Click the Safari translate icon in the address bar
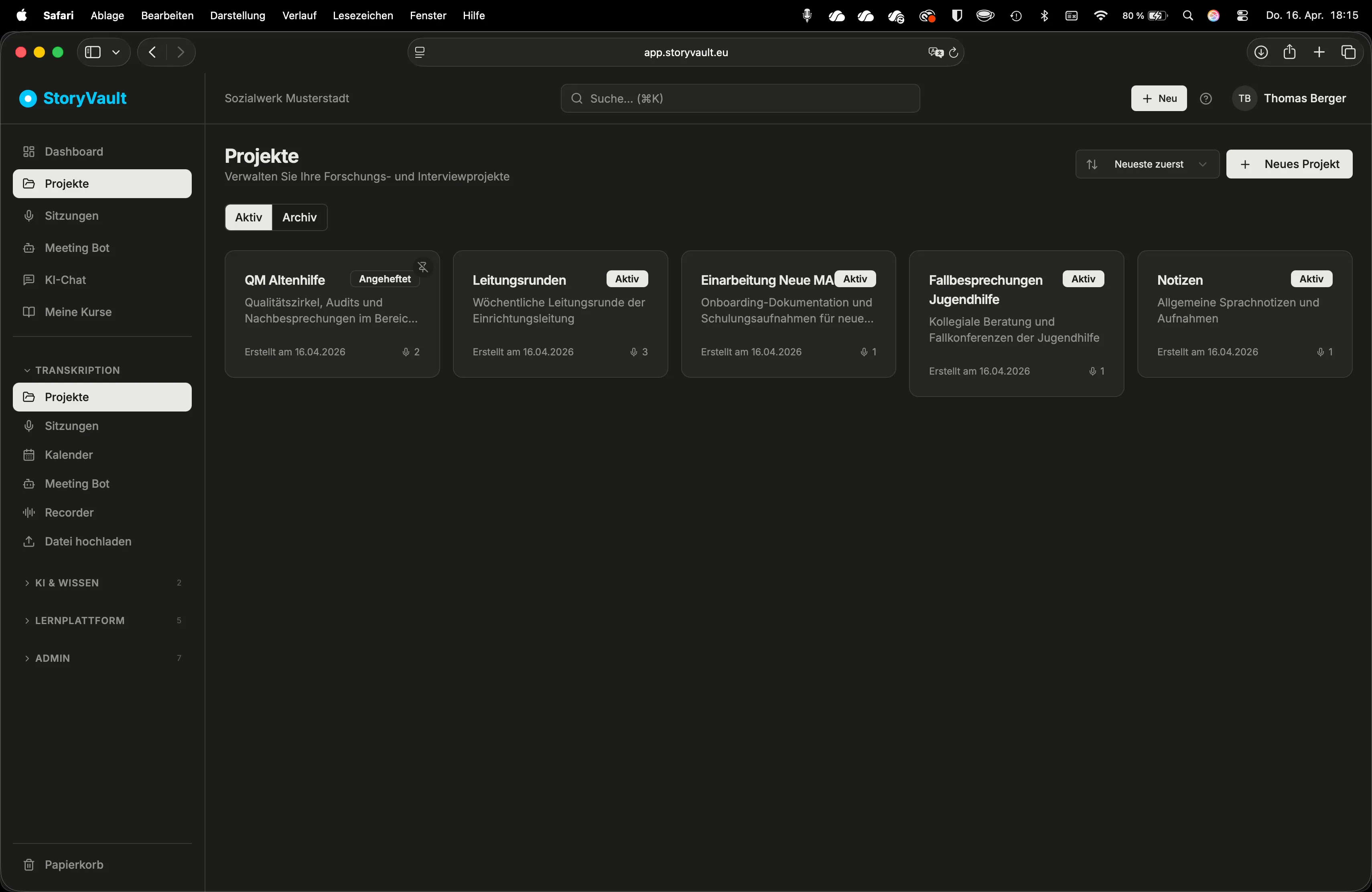 (x=936, y=53)
